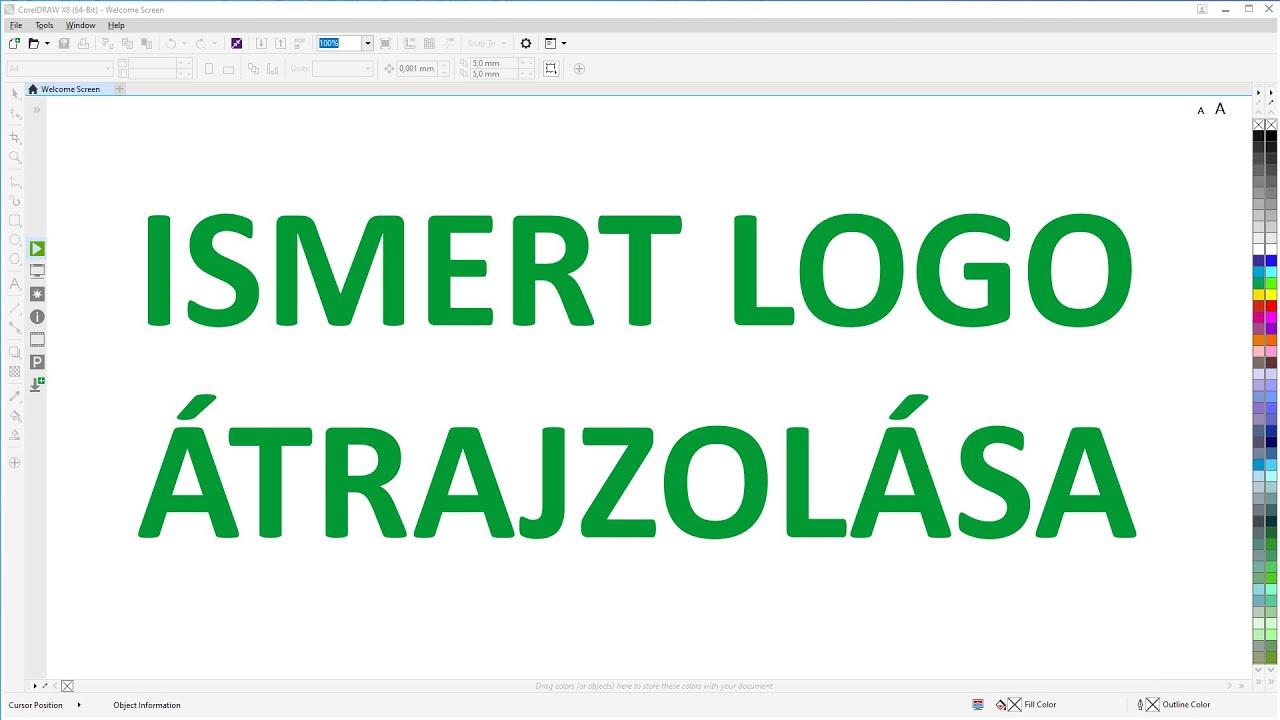Click the smaller text size A

coord(1201,111)
